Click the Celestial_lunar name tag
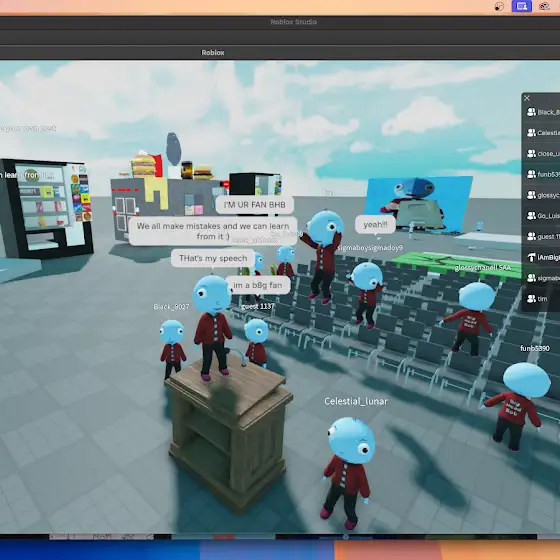This screenshot has width=560, height=560. point(356,401)
